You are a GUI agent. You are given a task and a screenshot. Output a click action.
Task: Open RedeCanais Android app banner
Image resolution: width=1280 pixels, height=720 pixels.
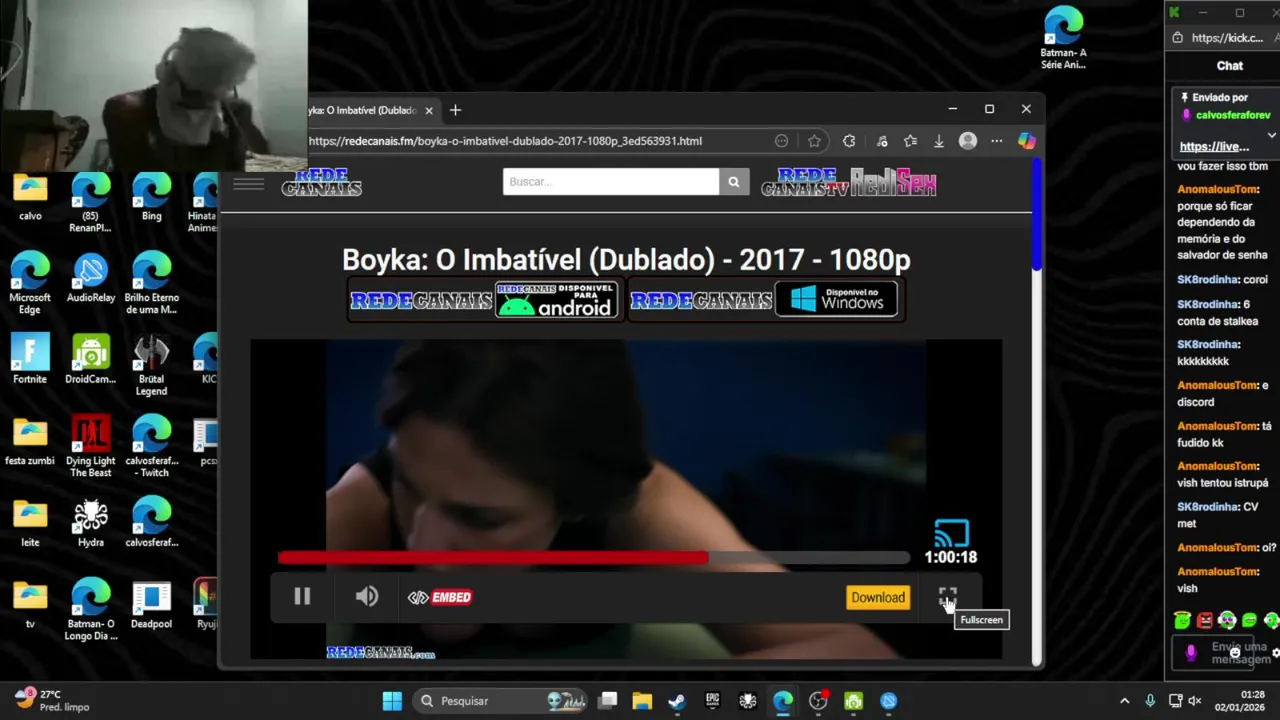(485, 300)
